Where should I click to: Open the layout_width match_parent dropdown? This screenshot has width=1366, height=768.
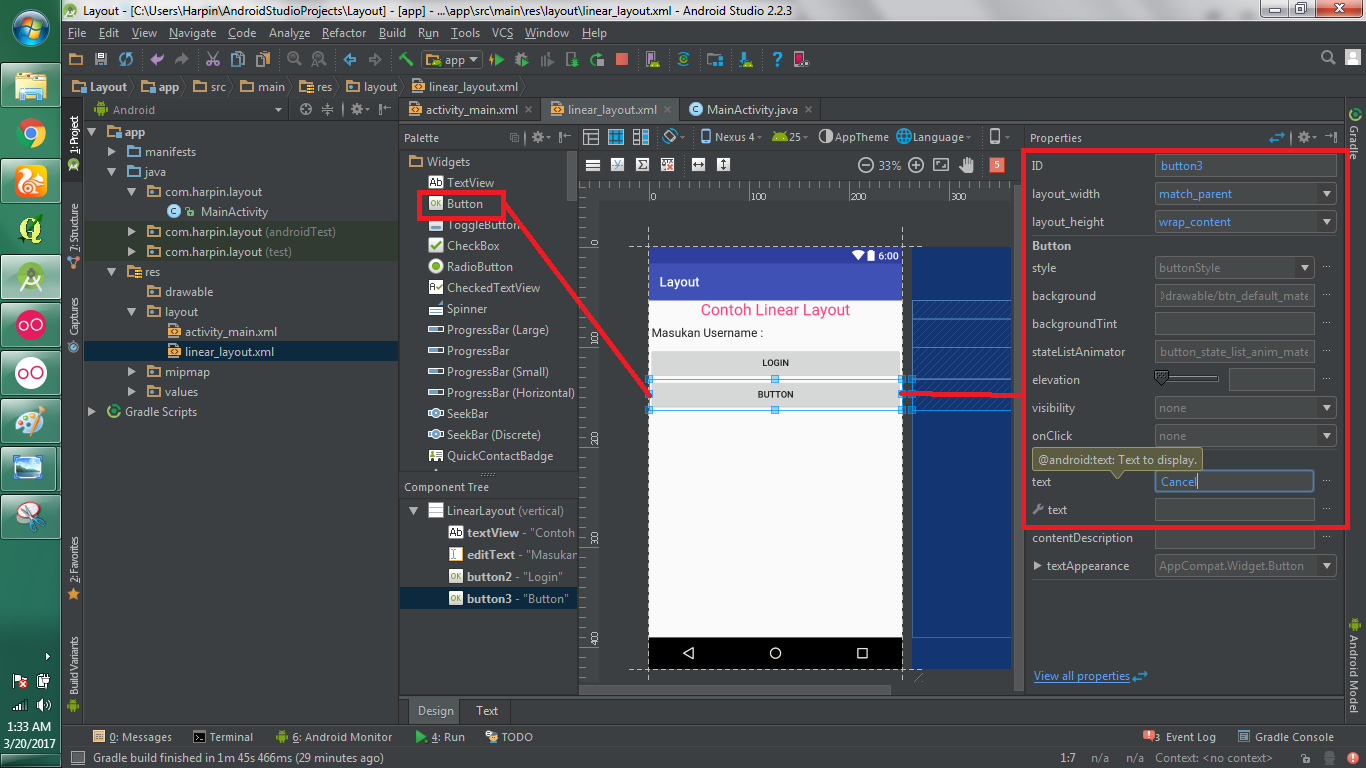click(1245, 193)
